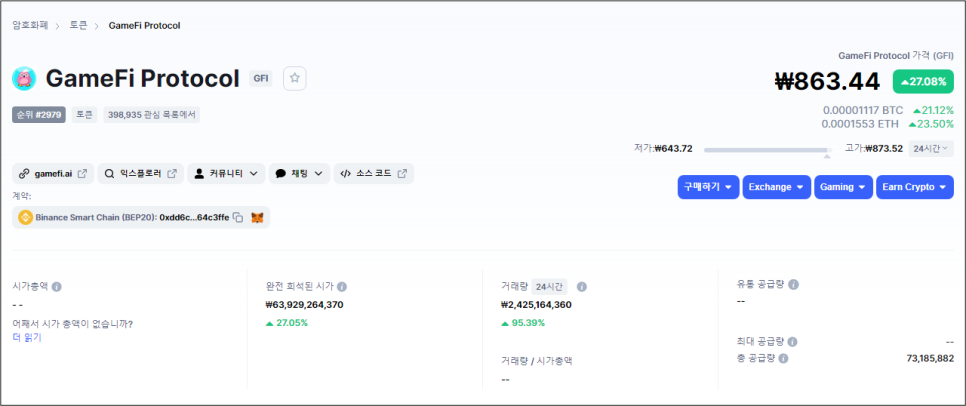Click the 0.0001553 ETH price
The image size is (966, 406).
click(862, 124)
